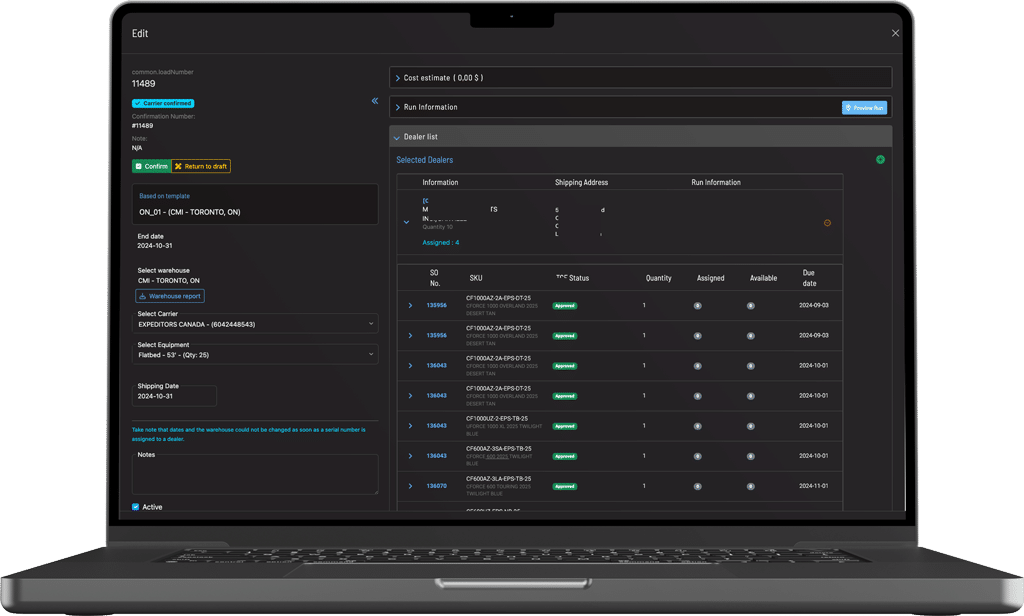Open the Warehouse report
Image resolution: width=1024 pixels, height=616 pixels.
click(170, 296)
